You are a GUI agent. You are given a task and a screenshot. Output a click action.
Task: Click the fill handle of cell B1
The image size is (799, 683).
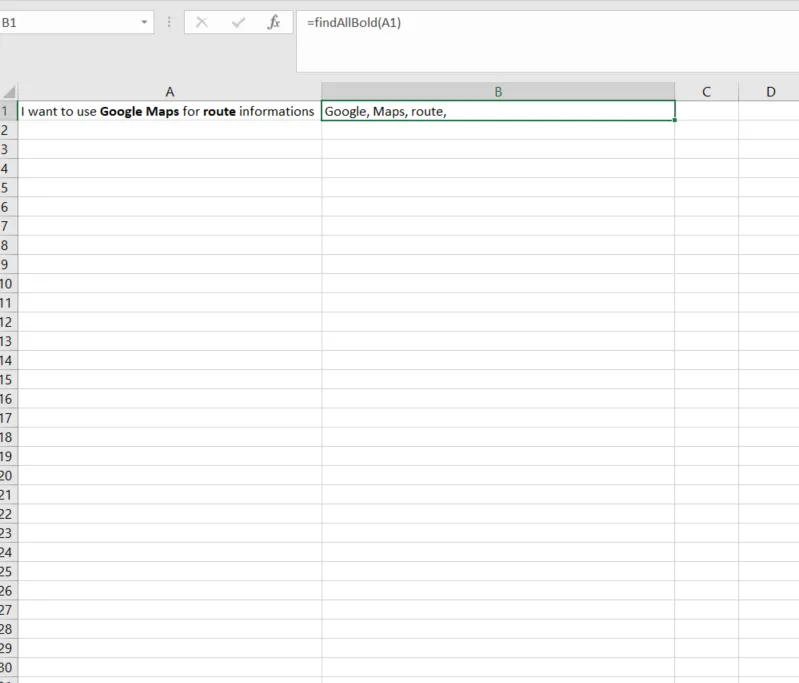(x=675, y=120)
